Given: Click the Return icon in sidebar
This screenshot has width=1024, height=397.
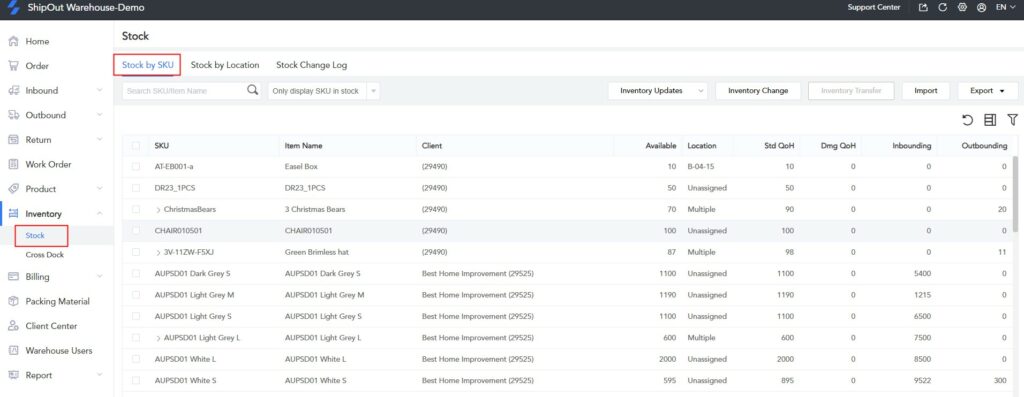Looking at the screenshot, I should point(13,140).
